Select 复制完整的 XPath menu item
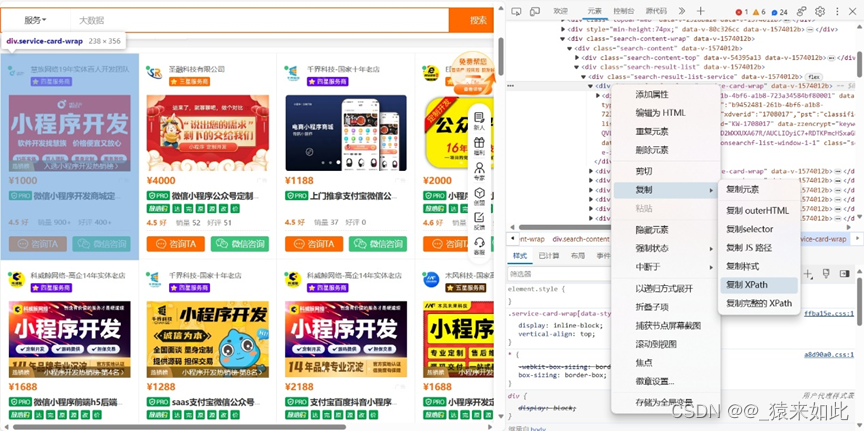 tap(759, 304)
